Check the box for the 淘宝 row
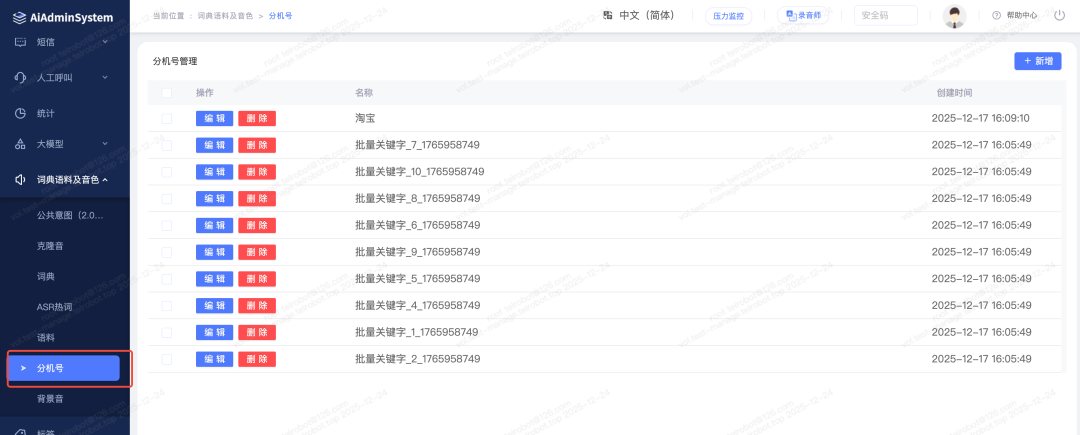Image resolution: width=1080 pixels, height=435 pixels. pos(167,118)
